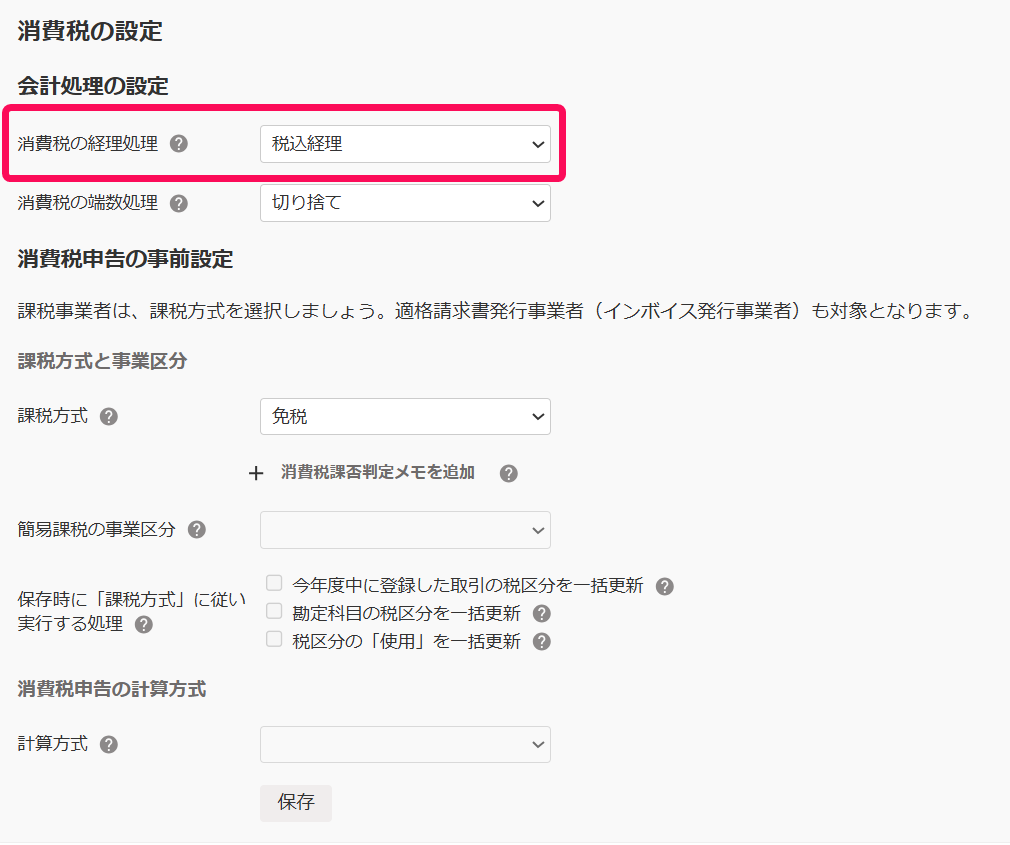Click the 消費税の経理処理 label

click(x=88, y=144)
